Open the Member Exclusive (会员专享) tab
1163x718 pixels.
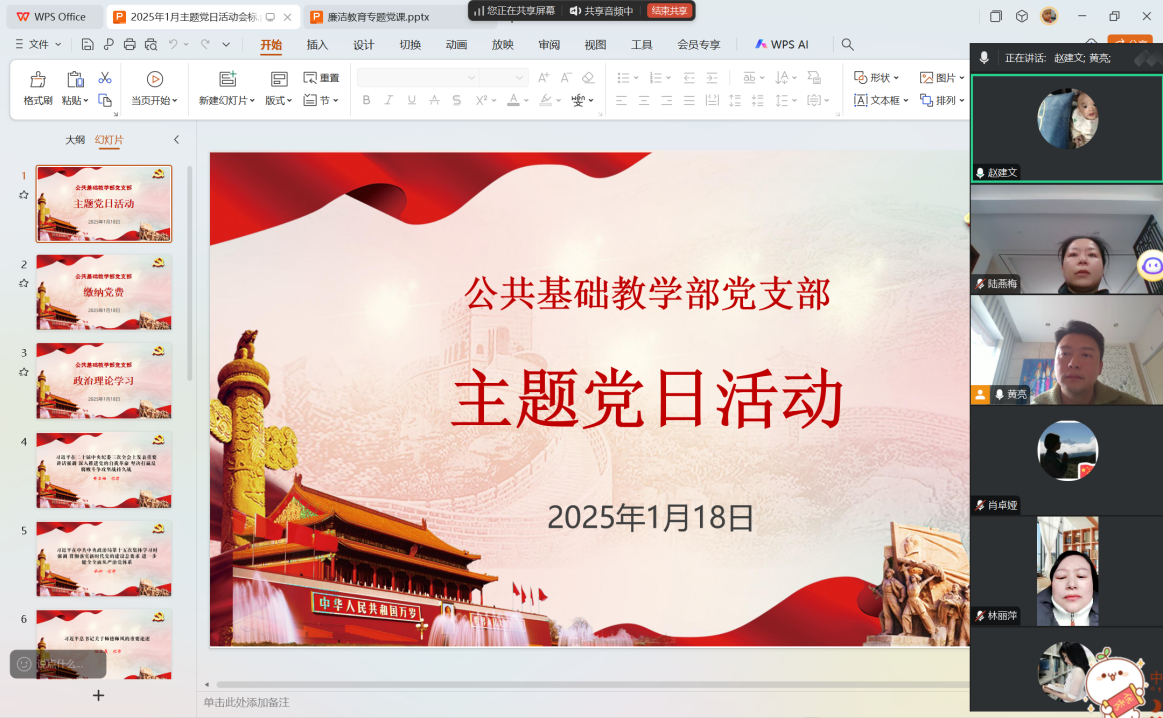(699, 45)
